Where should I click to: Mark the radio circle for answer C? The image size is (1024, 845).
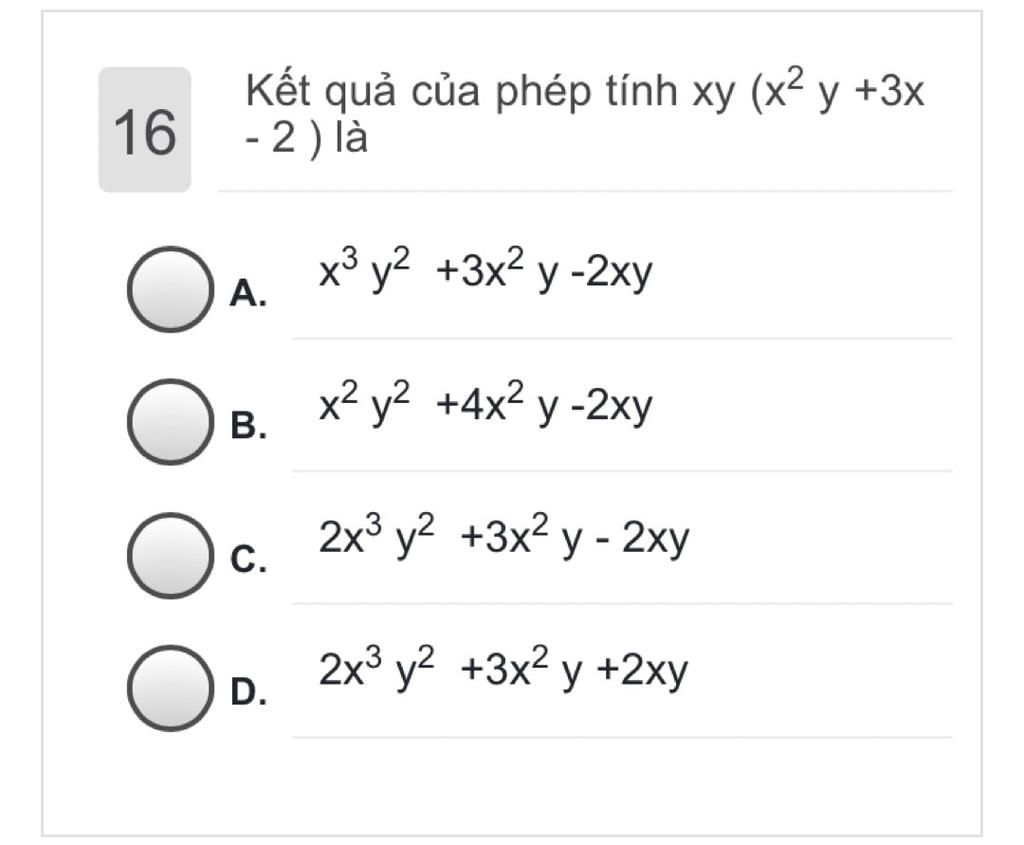coord(170,555)
